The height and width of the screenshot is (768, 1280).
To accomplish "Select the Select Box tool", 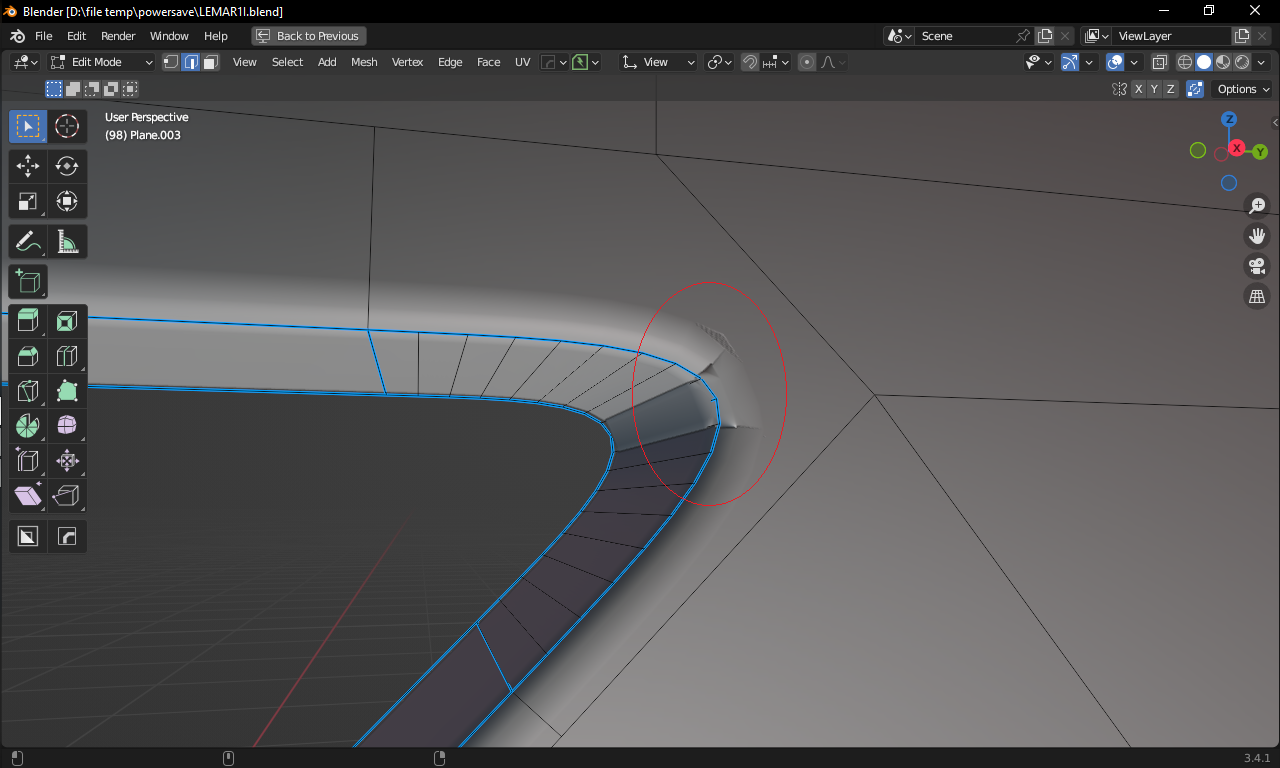I will point(28,126).
